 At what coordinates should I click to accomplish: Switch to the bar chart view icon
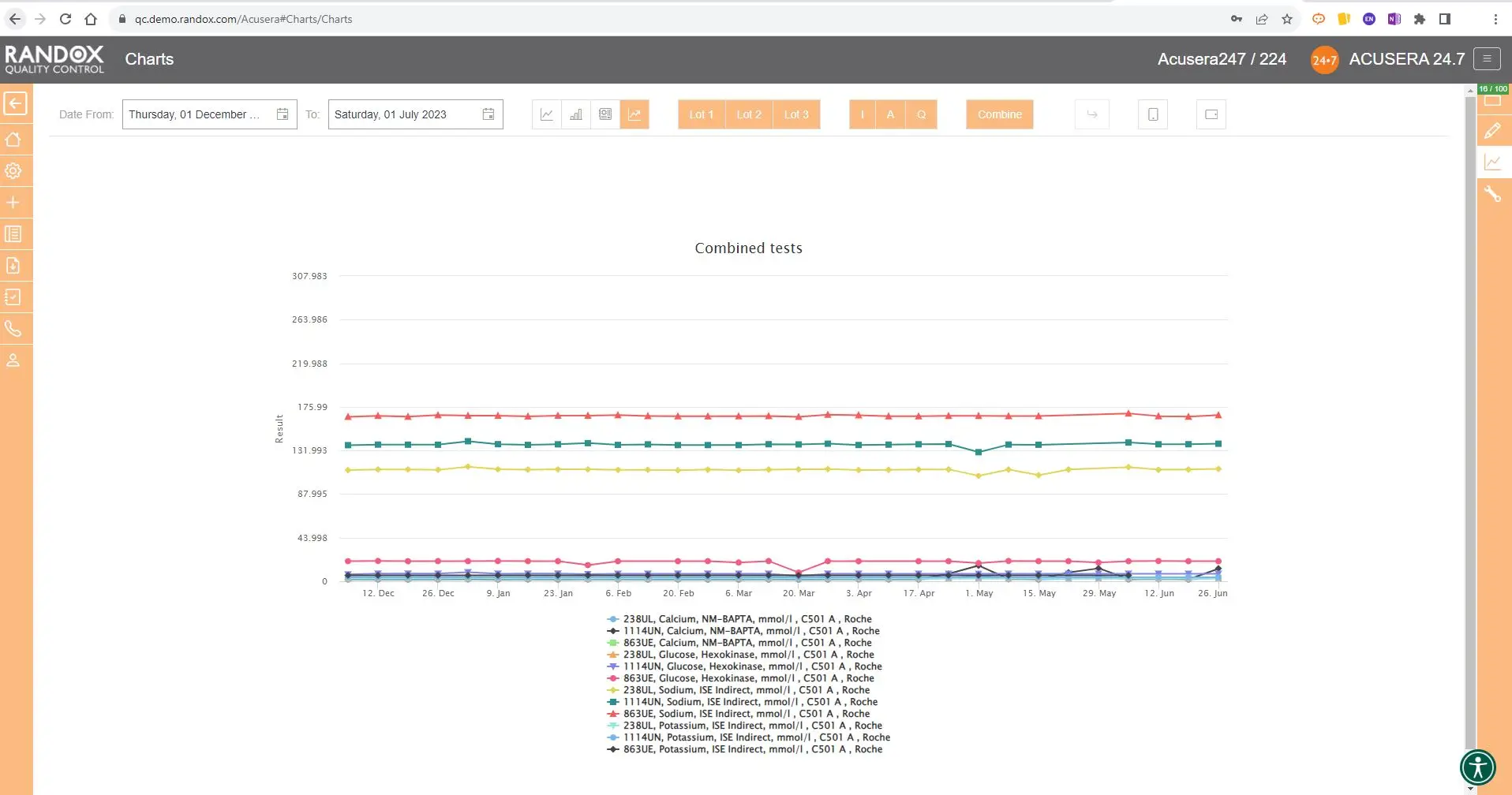point(576,114)
